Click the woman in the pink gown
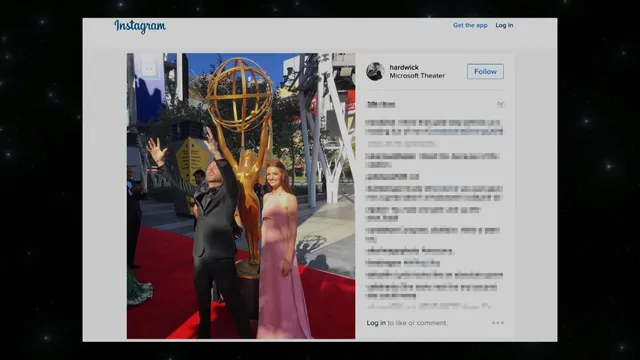640x360 pixels. coord(282,249)
